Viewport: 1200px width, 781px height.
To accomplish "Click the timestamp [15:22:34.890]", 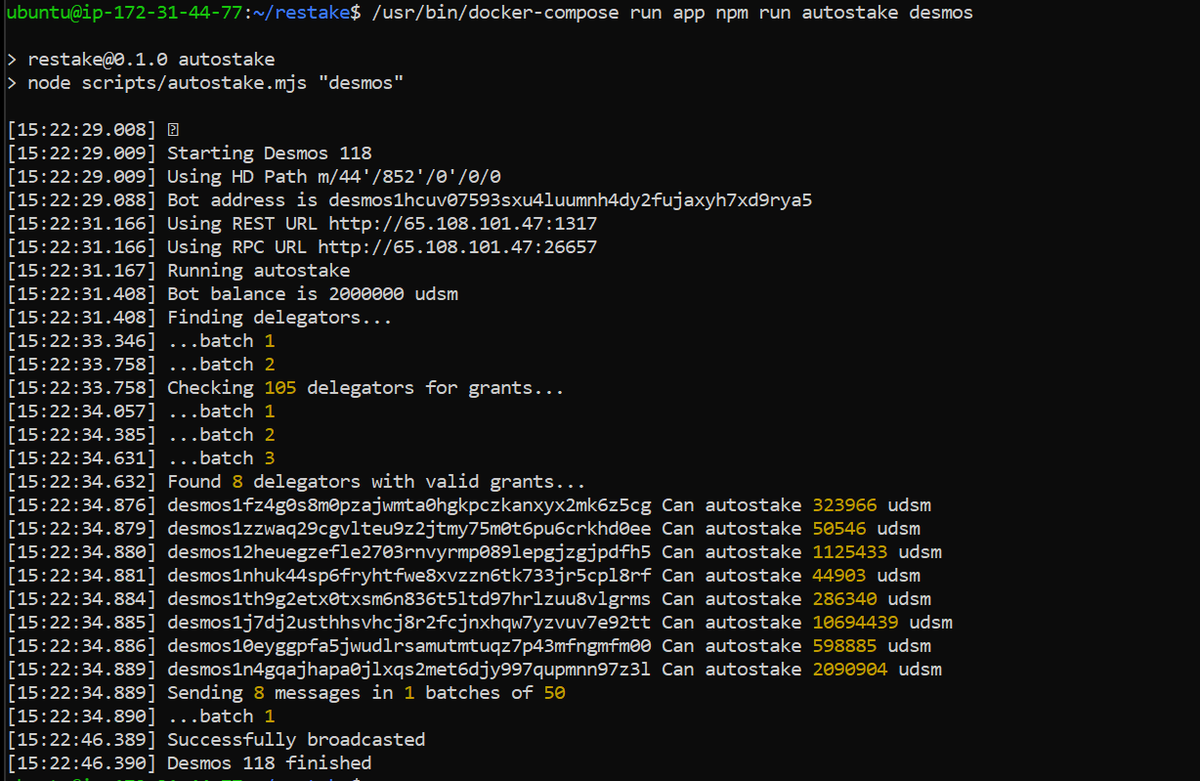I will point(81,717).
